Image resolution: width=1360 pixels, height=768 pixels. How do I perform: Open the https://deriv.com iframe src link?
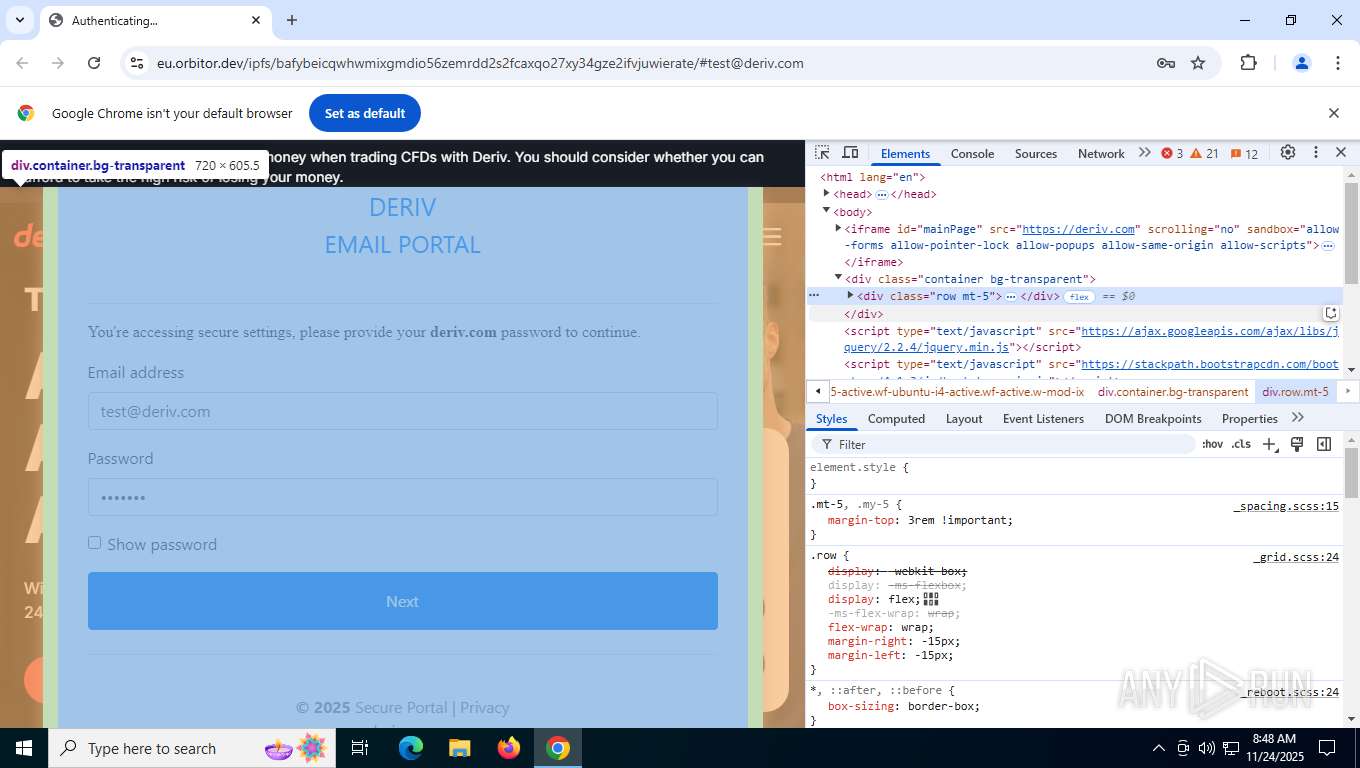pyautogui.click(x=1078, y=229)
